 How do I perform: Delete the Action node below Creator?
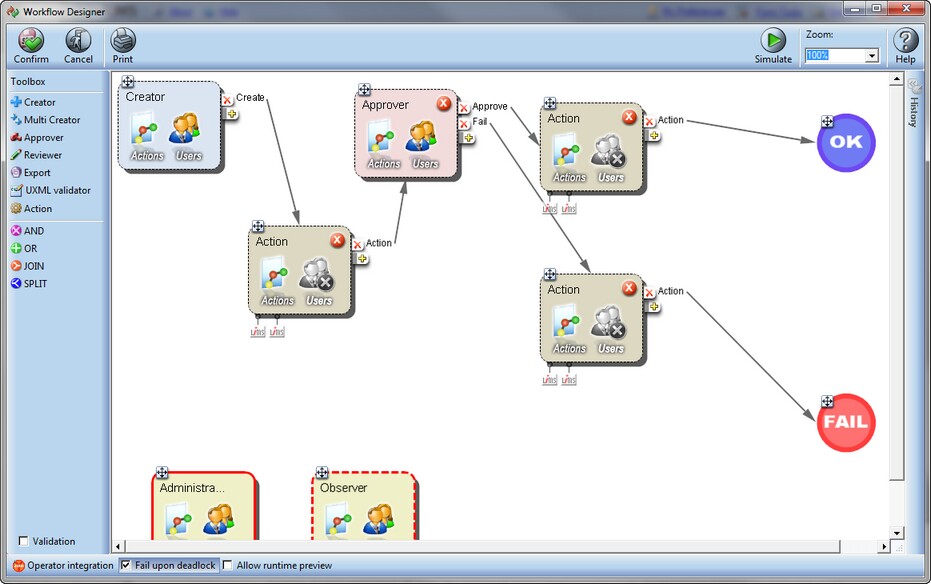click(x=337, y=240)
